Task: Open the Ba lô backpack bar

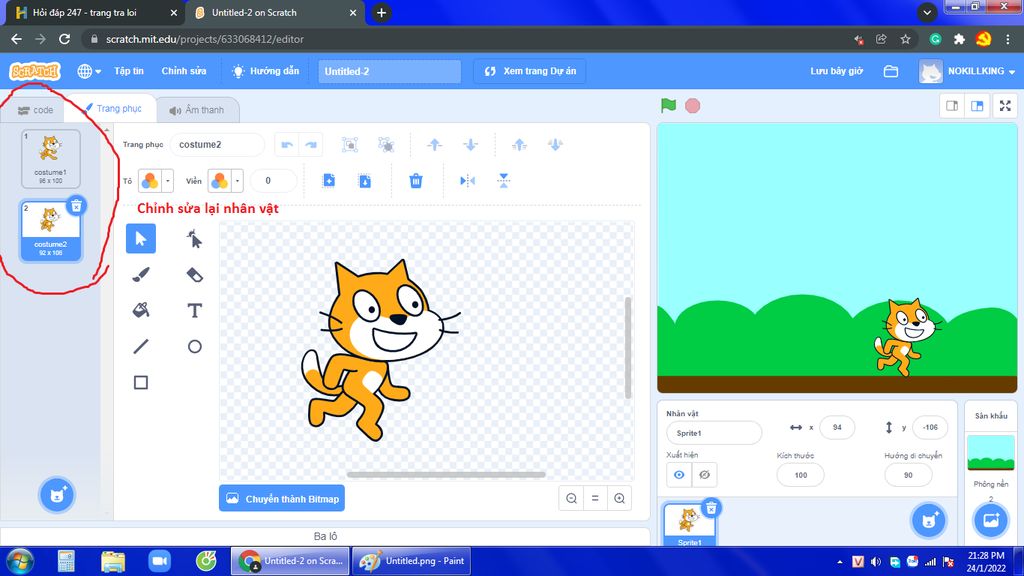Action: pos(325,536)
